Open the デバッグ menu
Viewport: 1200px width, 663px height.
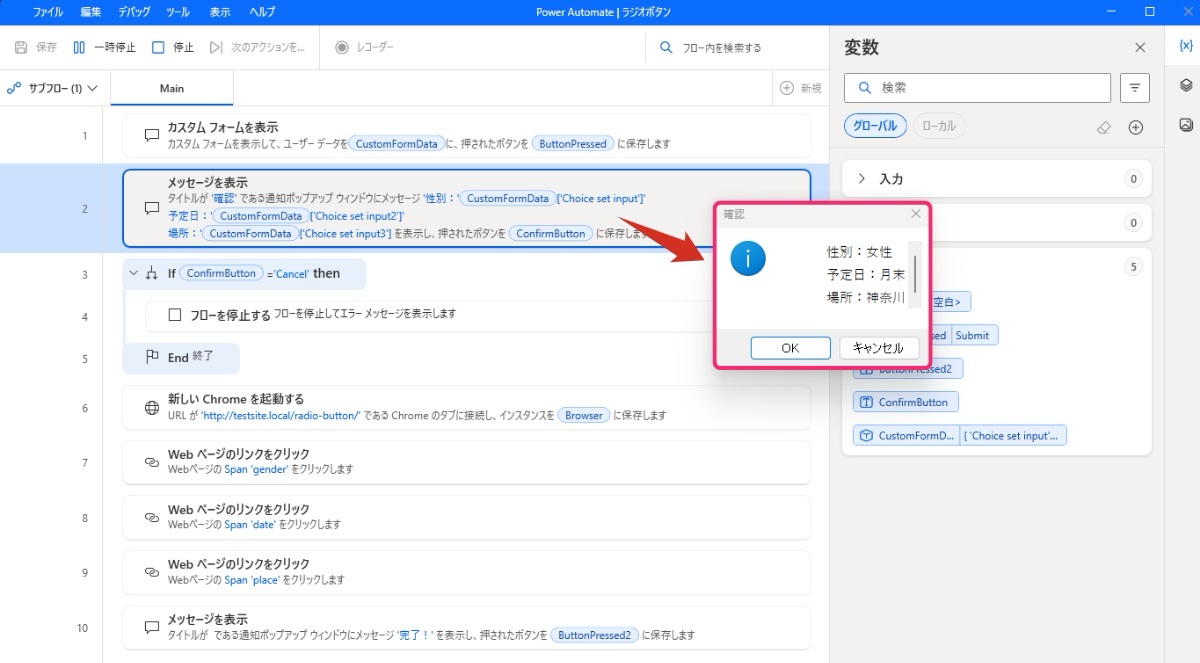[133, 12]
